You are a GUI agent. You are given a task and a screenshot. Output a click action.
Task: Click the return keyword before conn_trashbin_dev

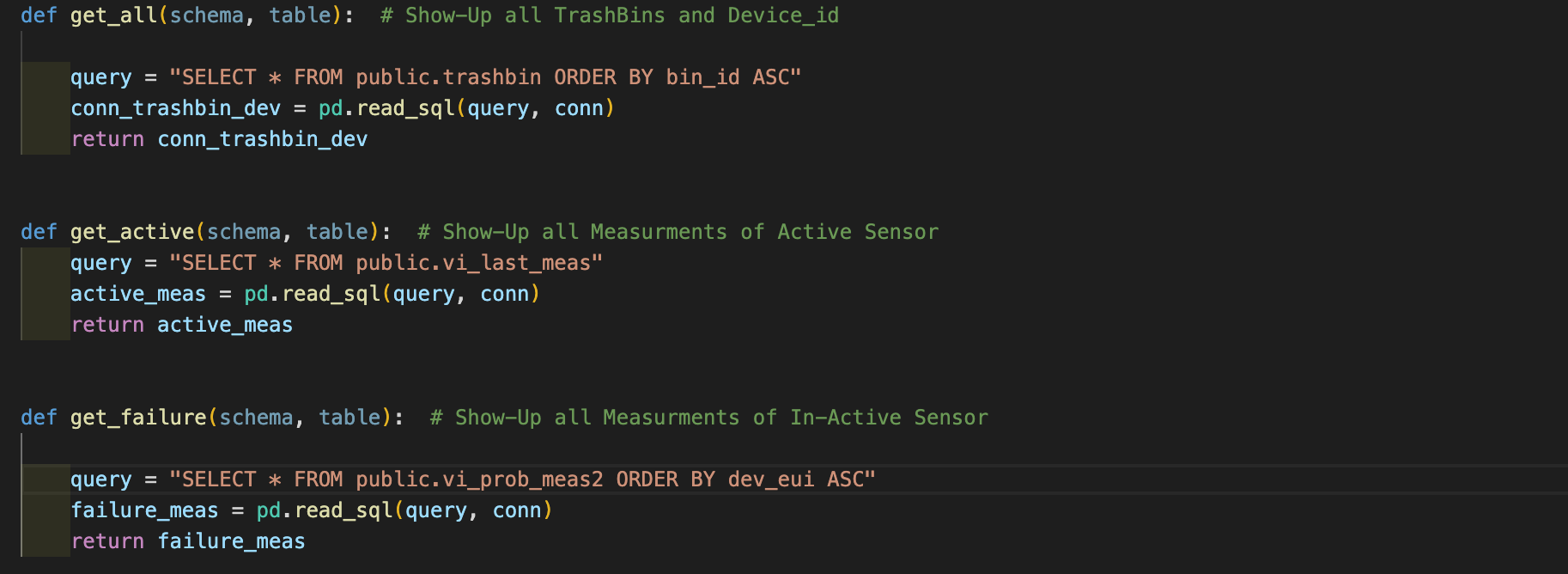point(107,139)
